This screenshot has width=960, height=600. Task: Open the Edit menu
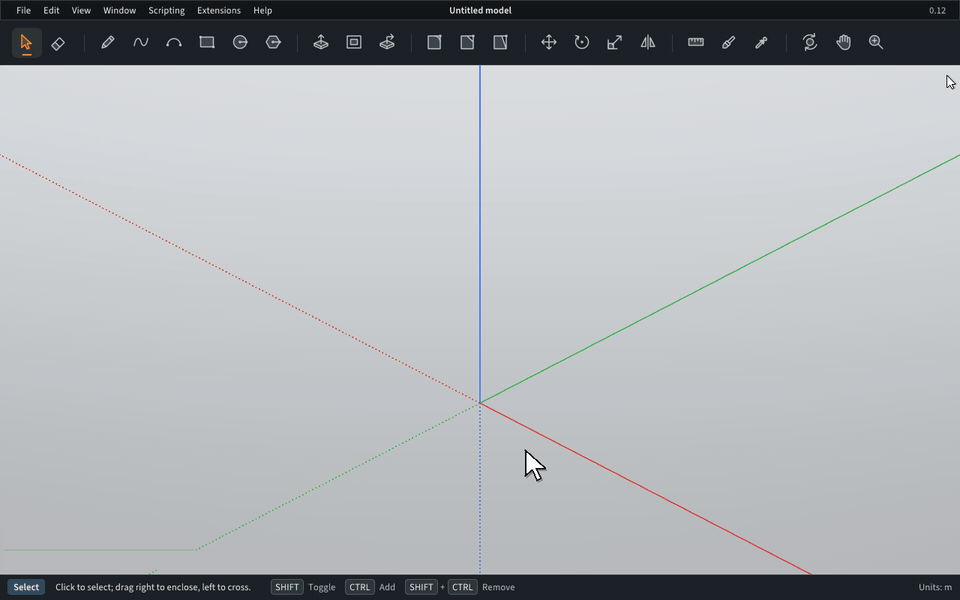51,10
